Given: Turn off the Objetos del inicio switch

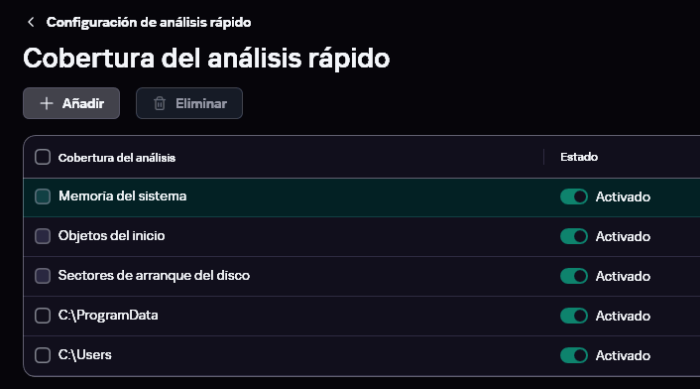Looking at the screenshot, I should point(574,236).
